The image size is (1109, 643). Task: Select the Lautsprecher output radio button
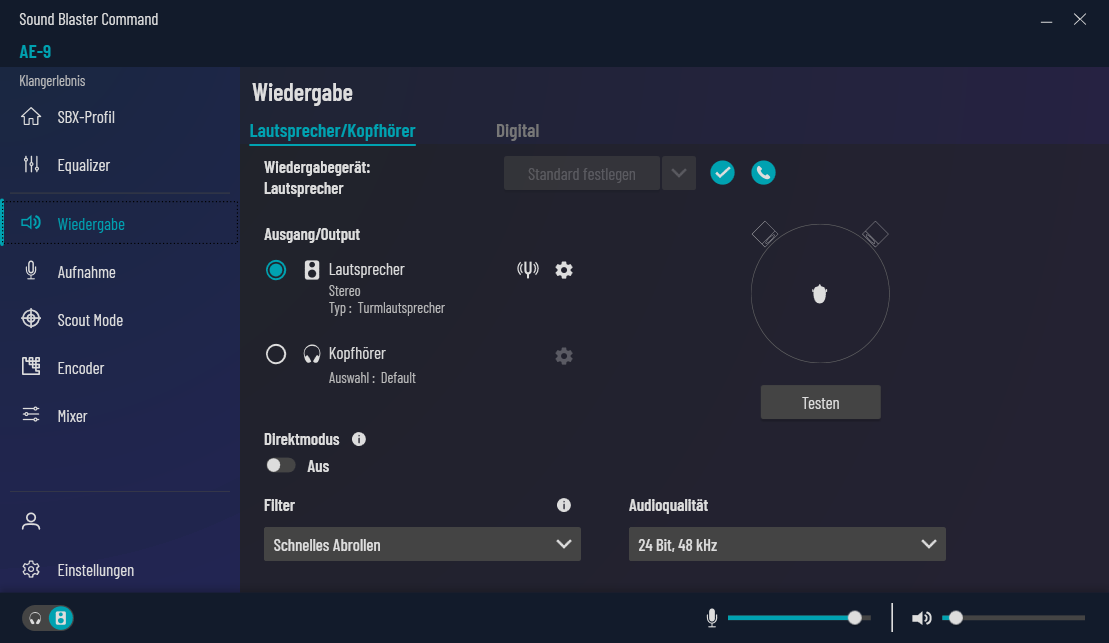[276, 270]
